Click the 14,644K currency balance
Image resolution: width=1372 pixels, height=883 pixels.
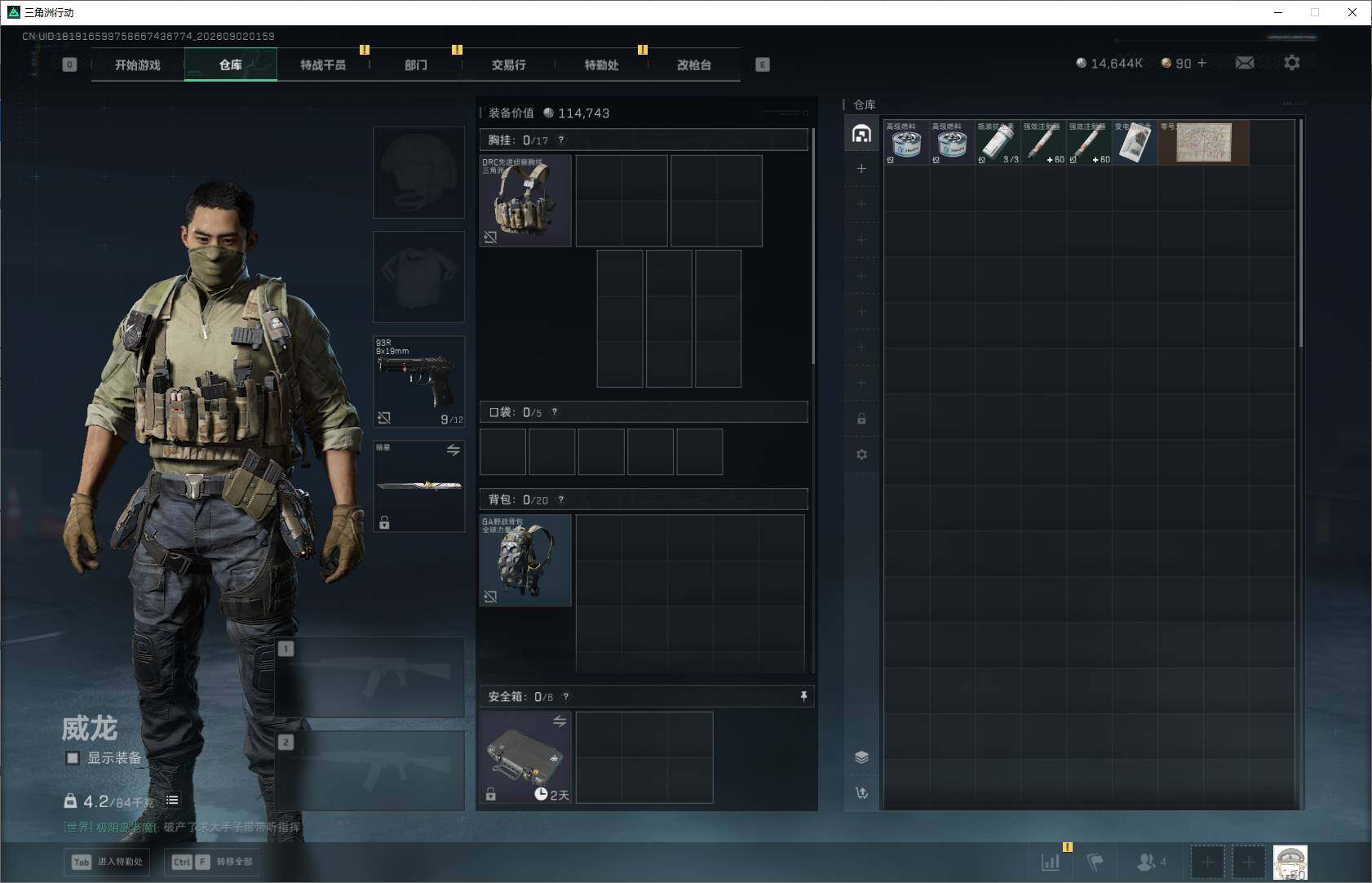pyautogui.click(x=1109, y=63)
